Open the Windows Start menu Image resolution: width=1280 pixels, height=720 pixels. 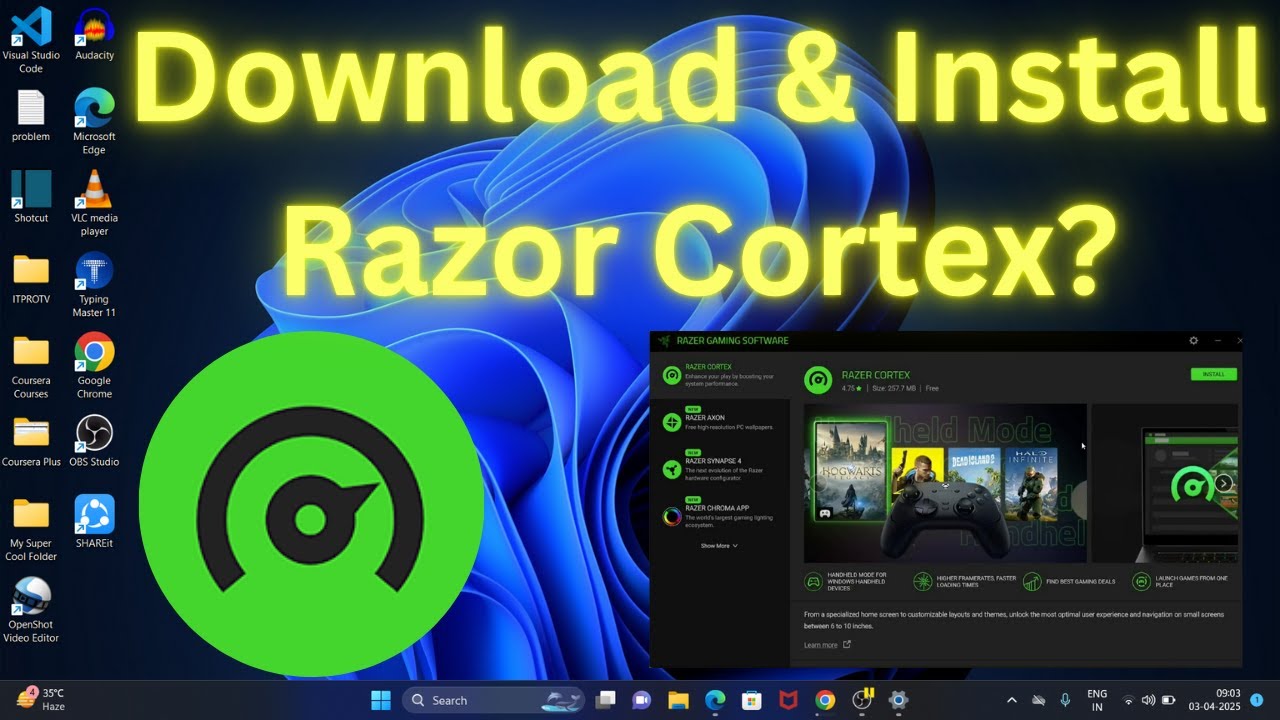[381, 700]
